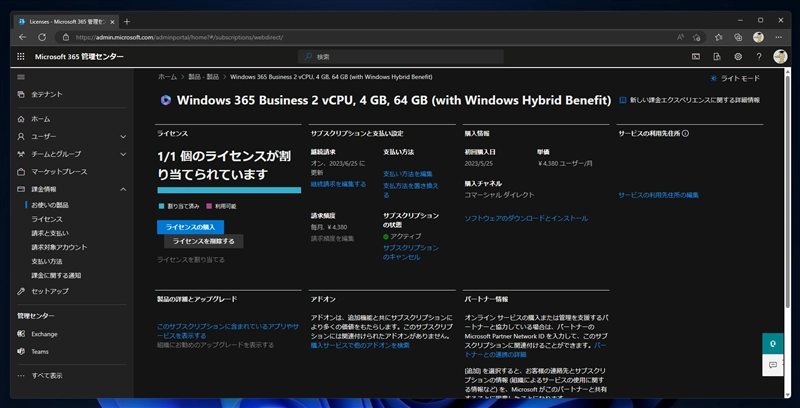Open the browser more options menu

[x=779, y=37]
